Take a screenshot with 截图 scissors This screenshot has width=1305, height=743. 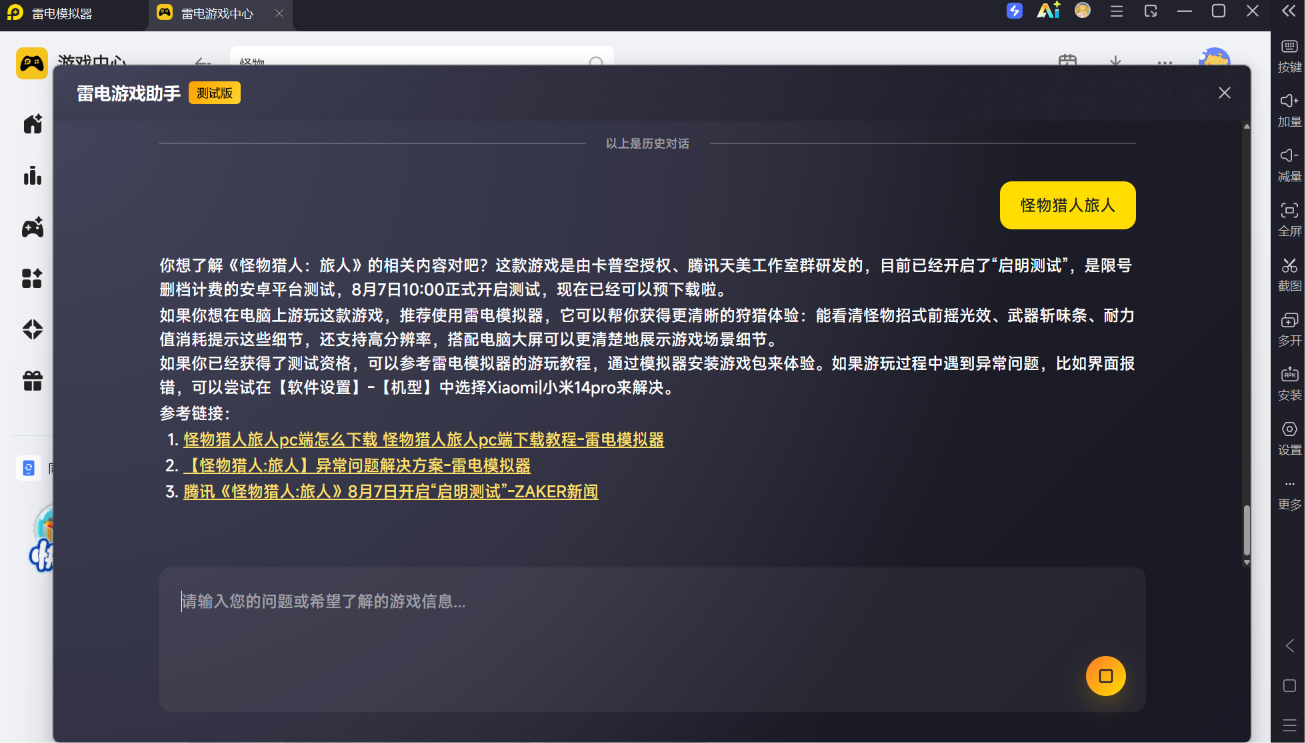tap(1290, 275)
